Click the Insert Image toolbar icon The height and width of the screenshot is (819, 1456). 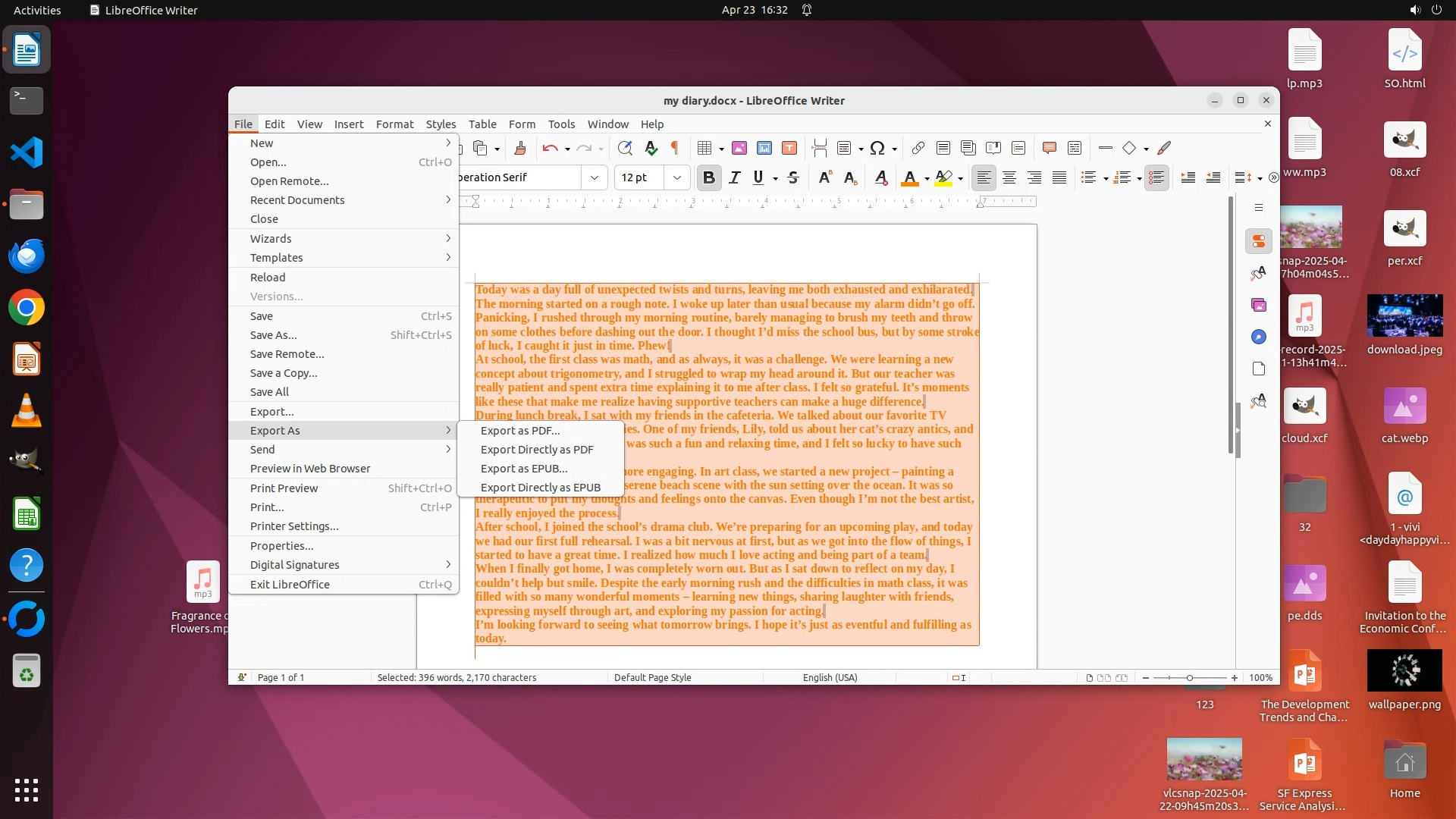(x=739, y=148)
